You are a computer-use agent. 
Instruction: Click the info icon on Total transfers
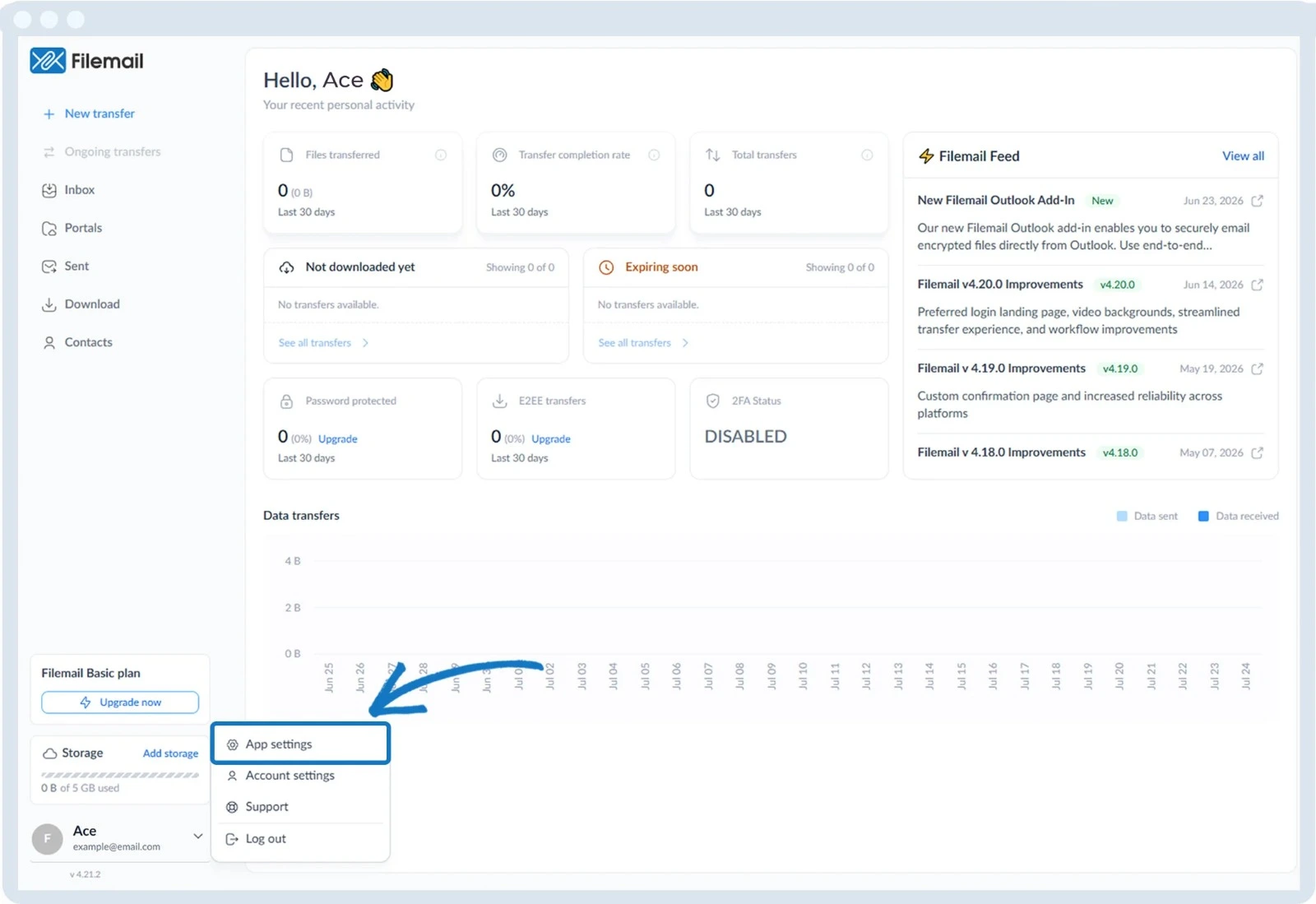click(x=867, y=155)
